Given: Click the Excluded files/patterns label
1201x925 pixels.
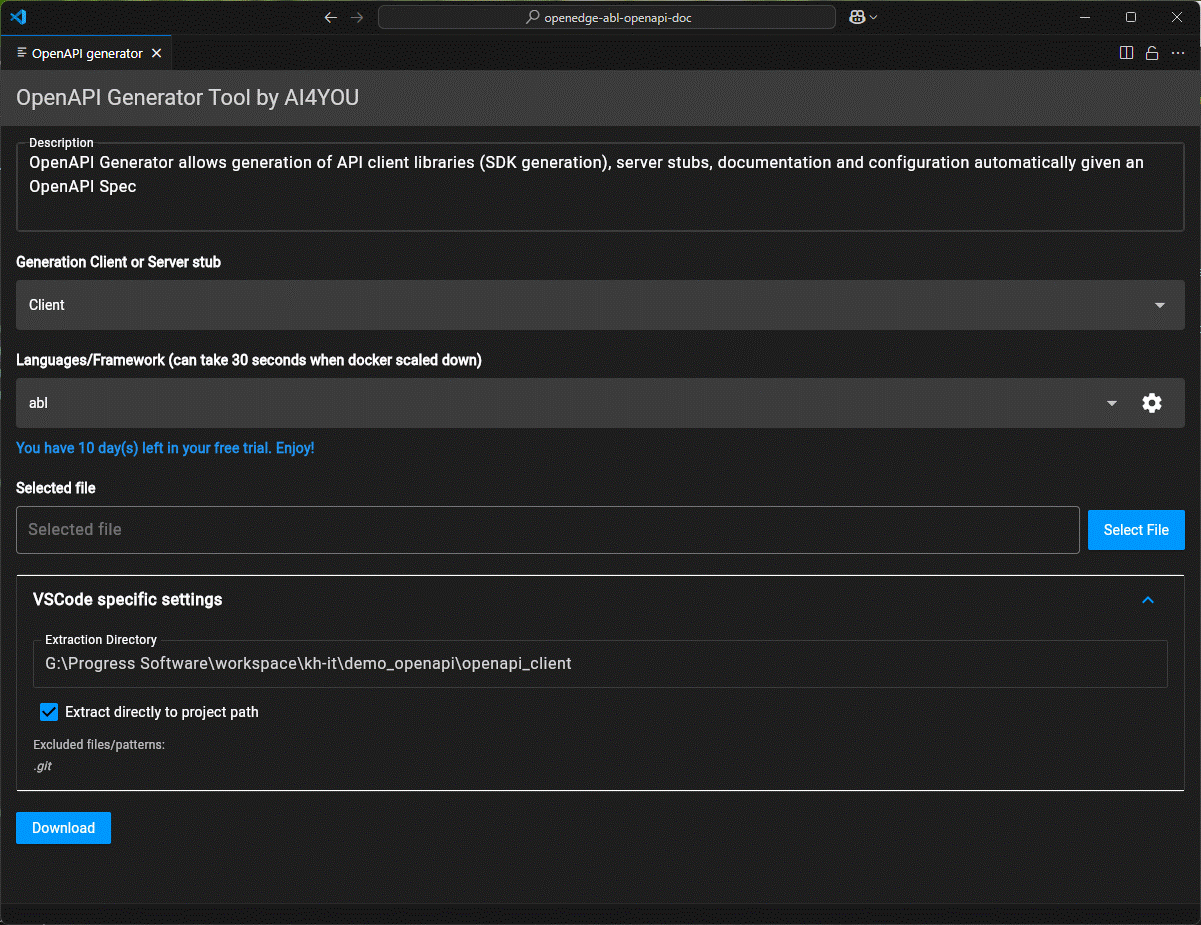Looking at the screenshot, I should click(99, 745).
